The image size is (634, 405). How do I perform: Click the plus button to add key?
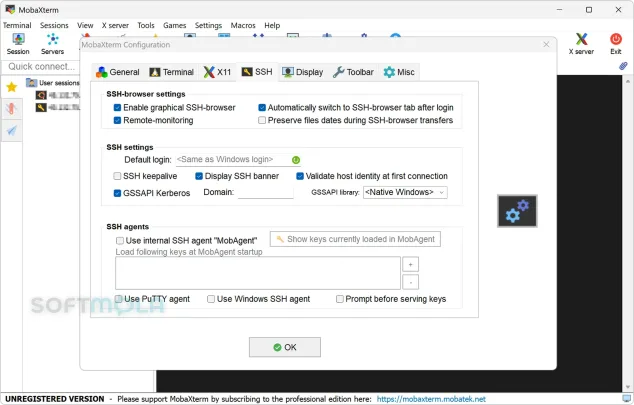[410, 265]
